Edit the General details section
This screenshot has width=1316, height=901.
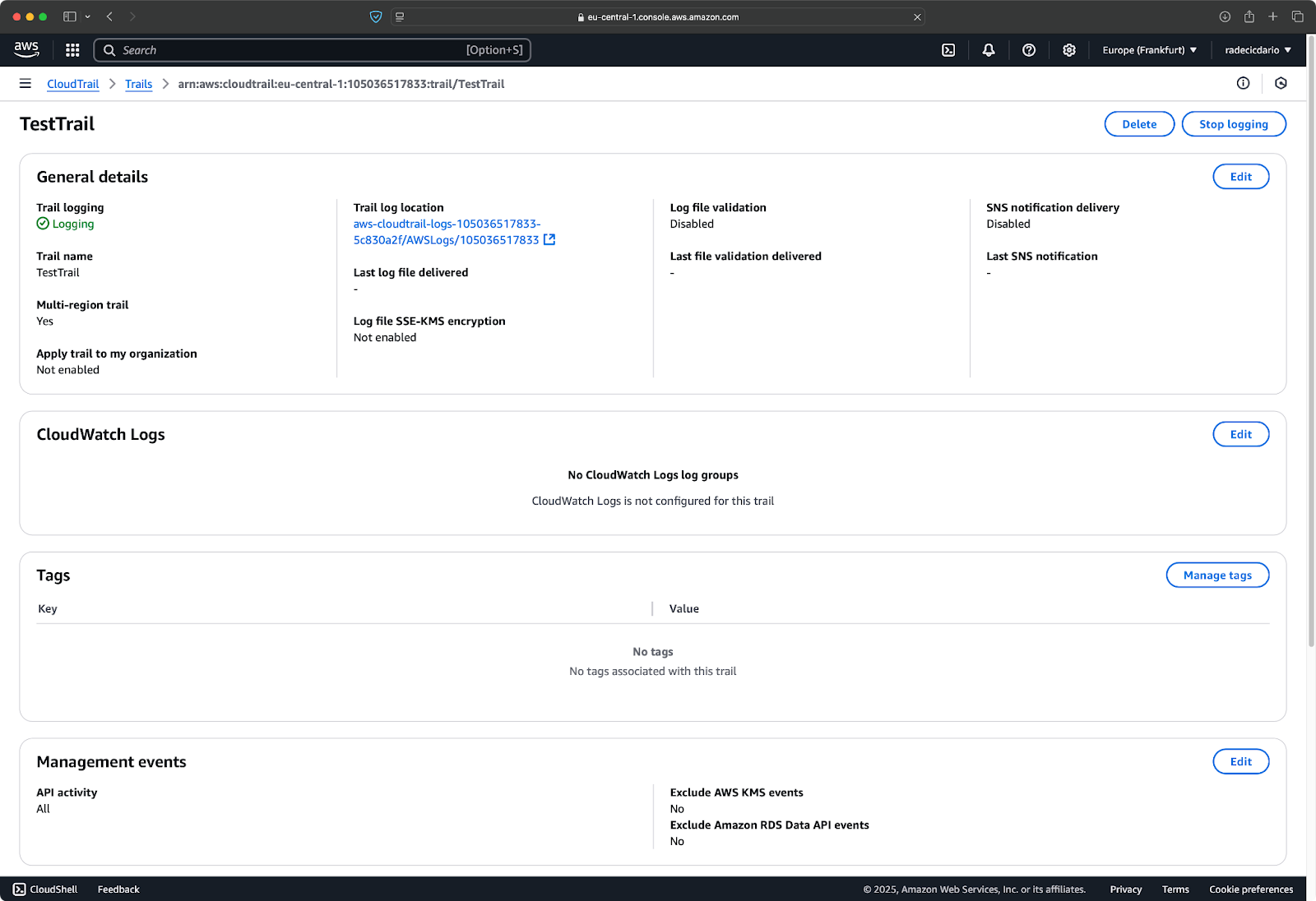(1240, 177)
